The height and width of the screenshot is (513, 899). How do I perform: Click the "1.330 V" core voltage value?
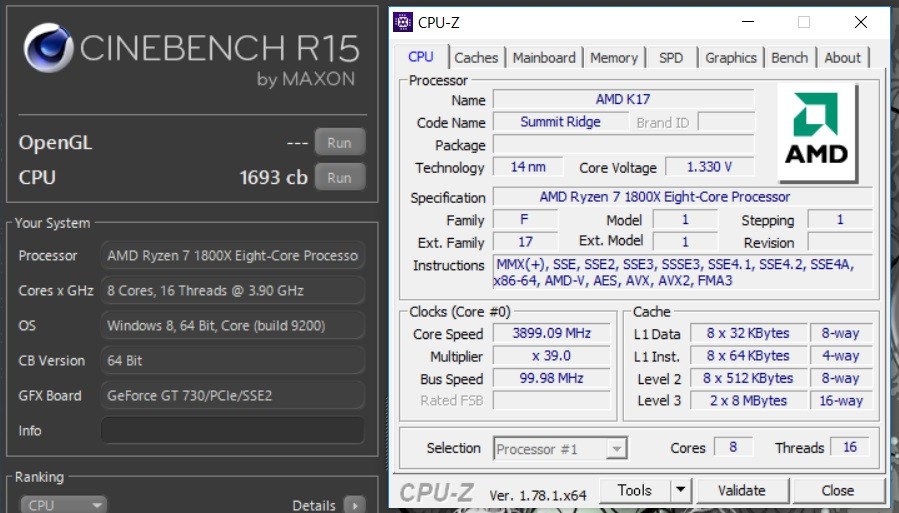(x=709, y=167)
